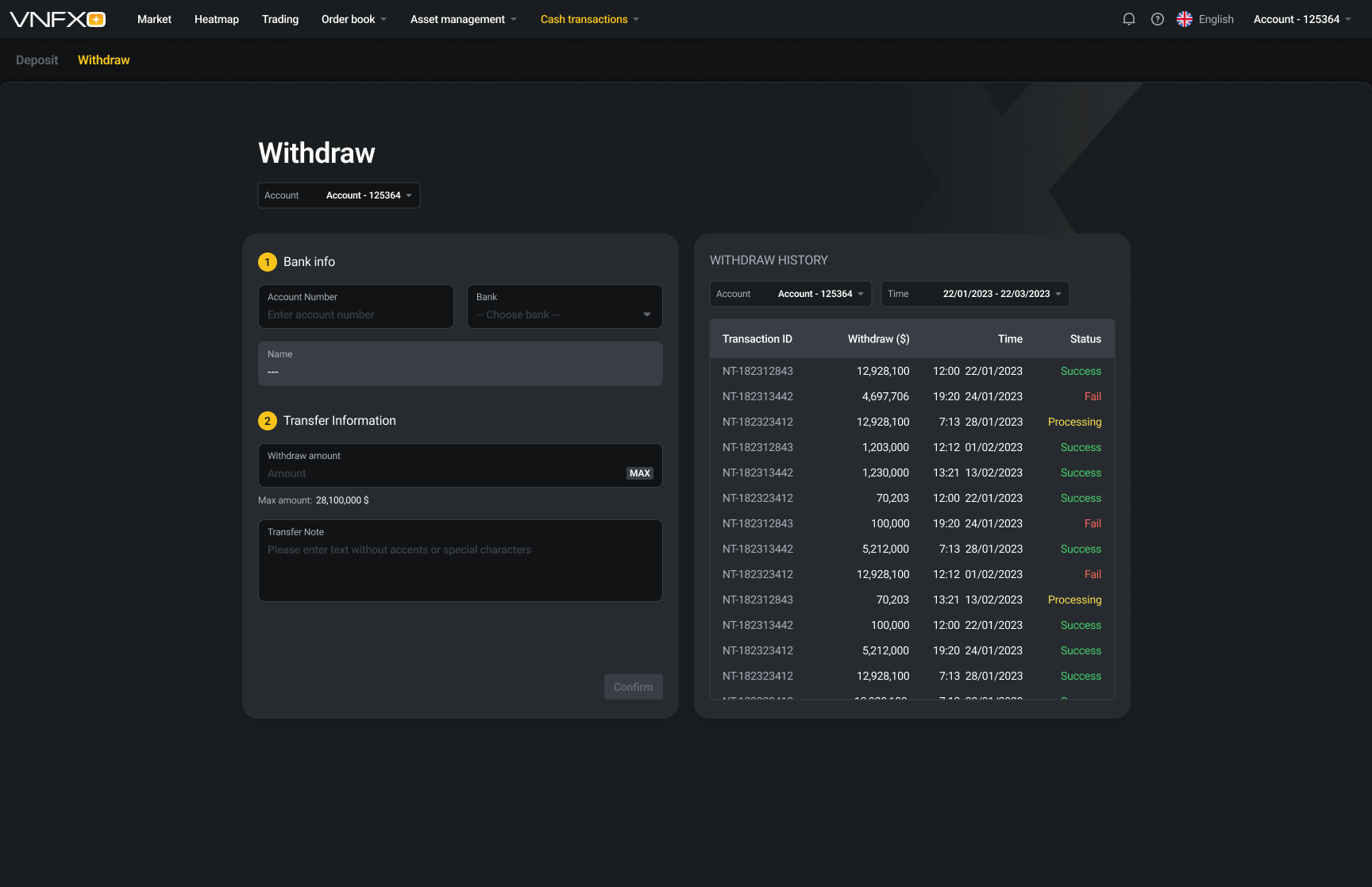Click the British flag language icon
The height and width of the screenshot is (887, 1372).
click(x=1184, y=18)
